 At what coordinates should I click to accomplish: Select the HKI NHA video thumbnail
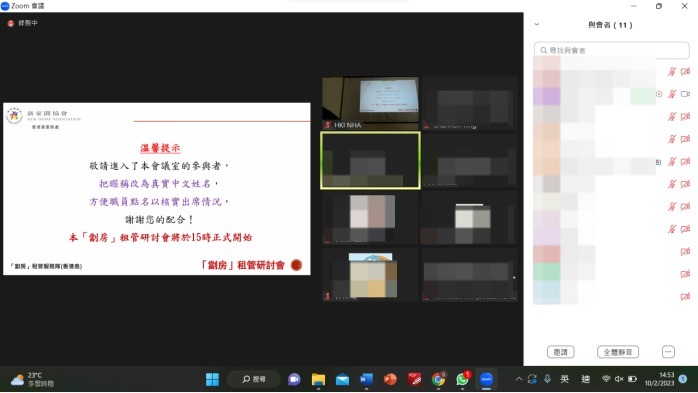click(370, 103)
